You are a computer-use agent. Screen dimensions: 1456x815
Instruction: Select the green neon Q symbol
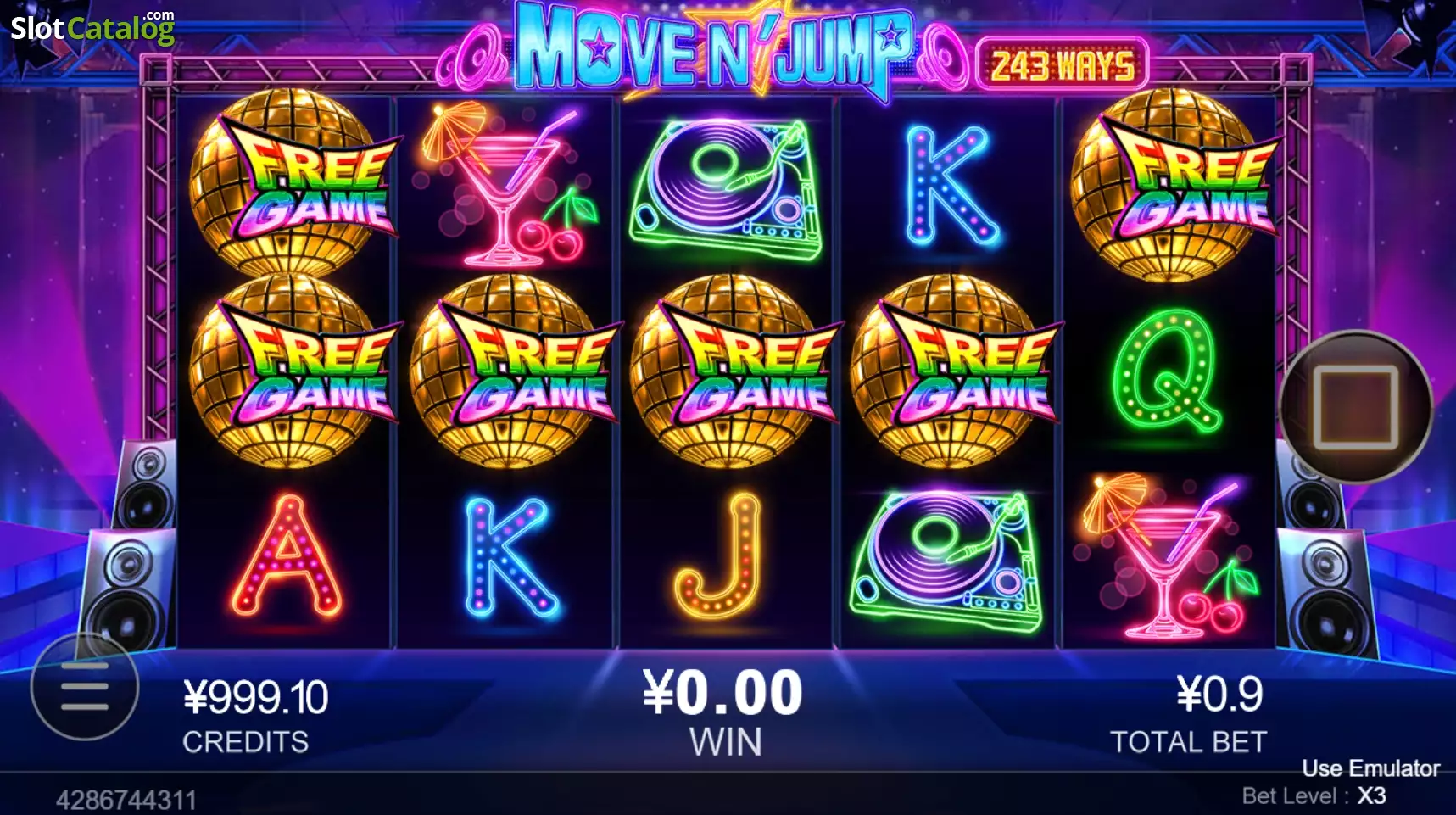pyautogui.click(x=1168, y=371)
